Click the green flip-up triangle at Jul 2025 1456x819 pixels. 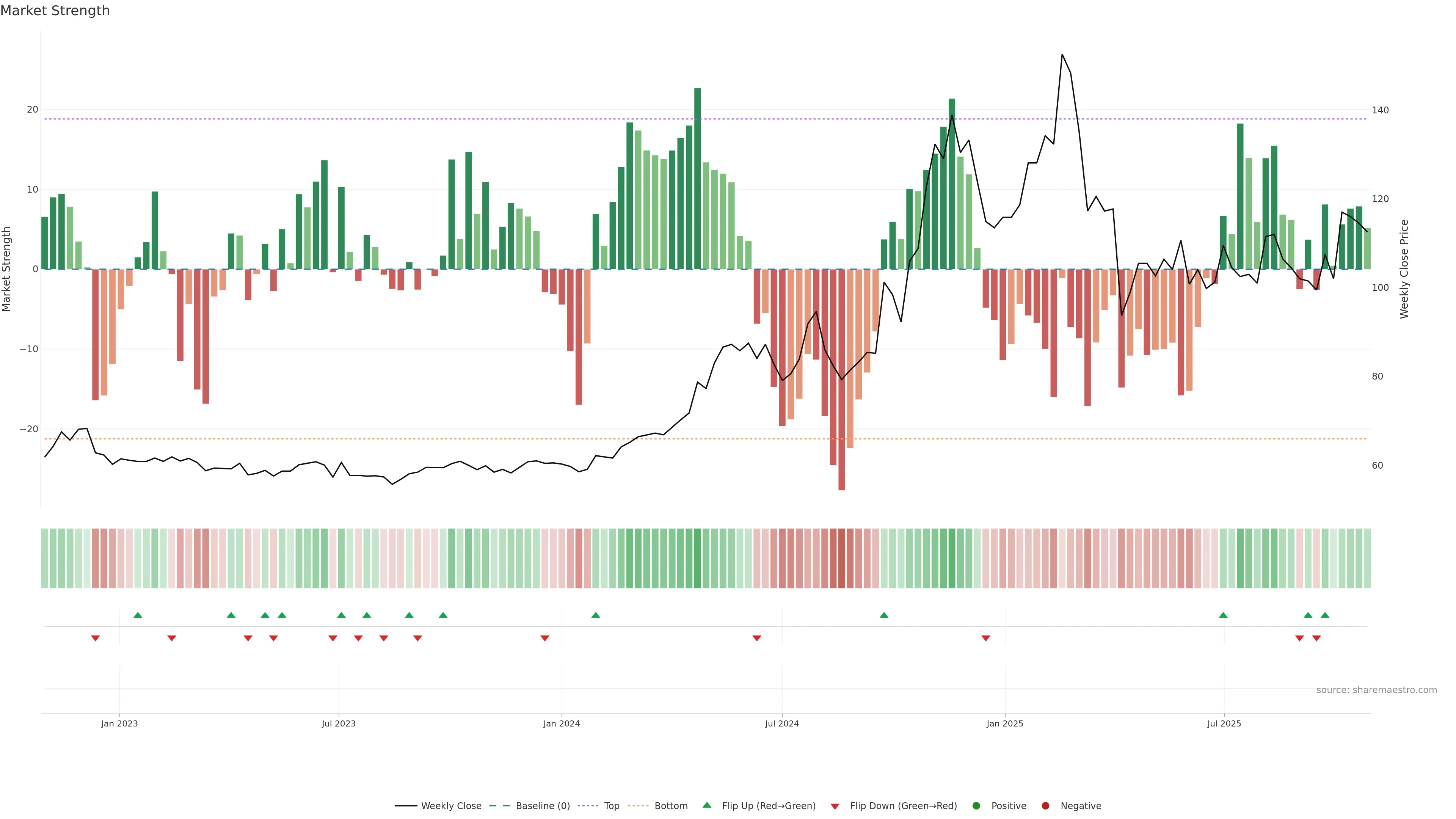(x=1223, y=615)
